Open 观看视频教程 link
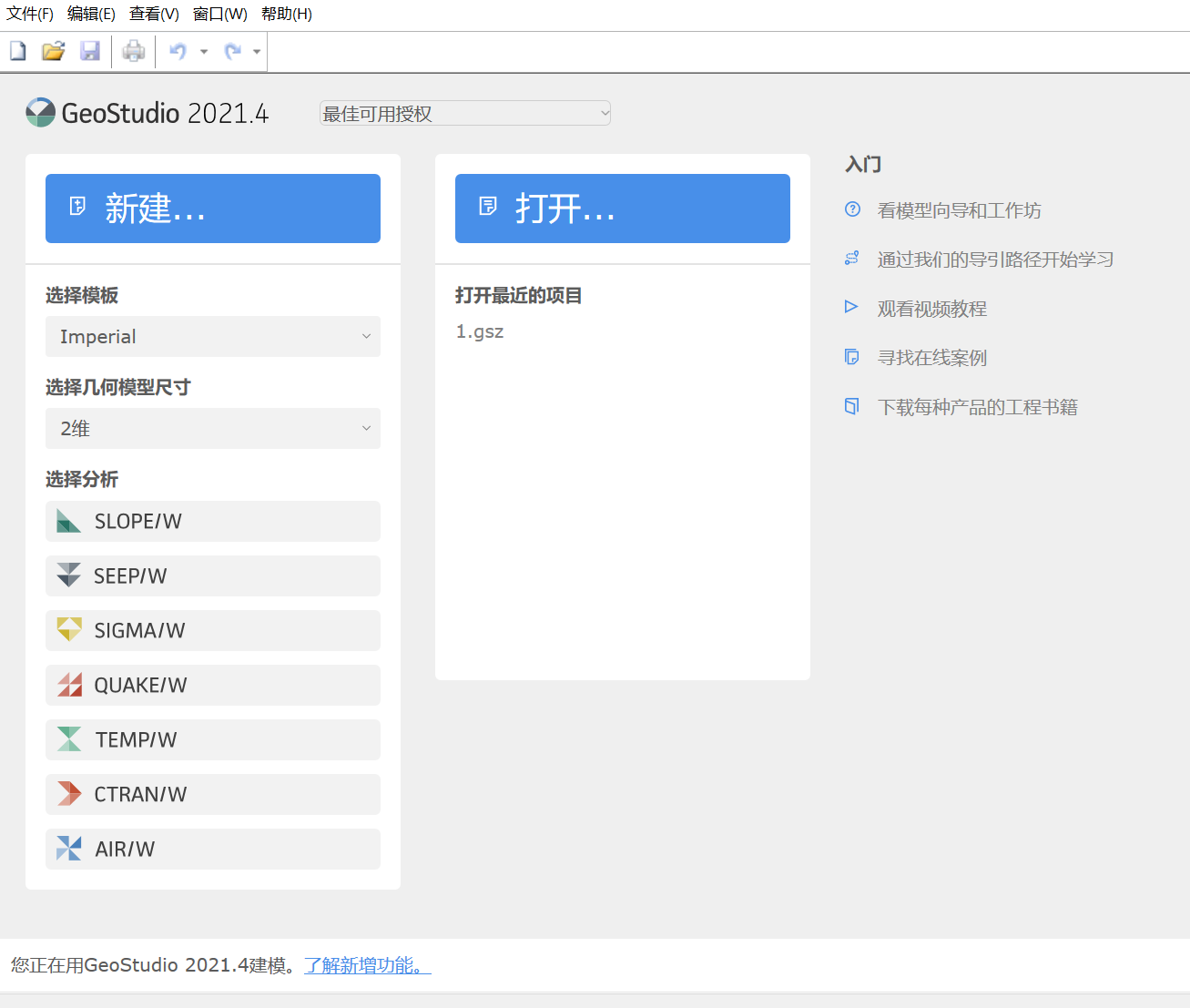This screenshot has height=1008, width=1190. (932, 309)
